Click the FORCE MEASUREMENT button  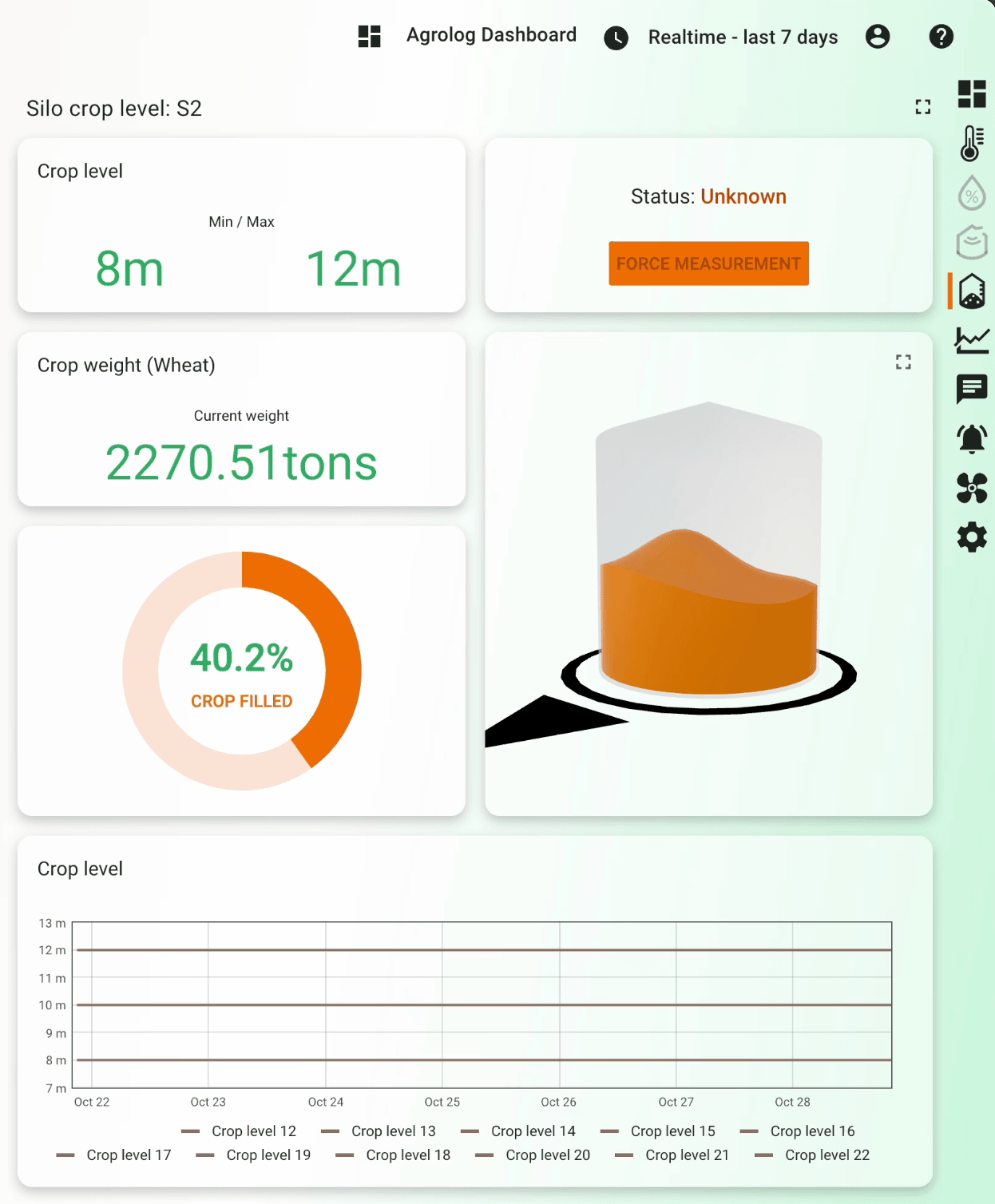(708, 263)
